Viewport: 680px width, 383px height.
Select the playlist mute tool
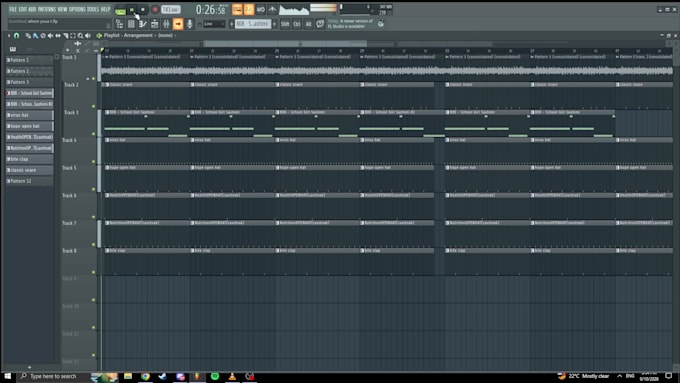coord(50,36)
